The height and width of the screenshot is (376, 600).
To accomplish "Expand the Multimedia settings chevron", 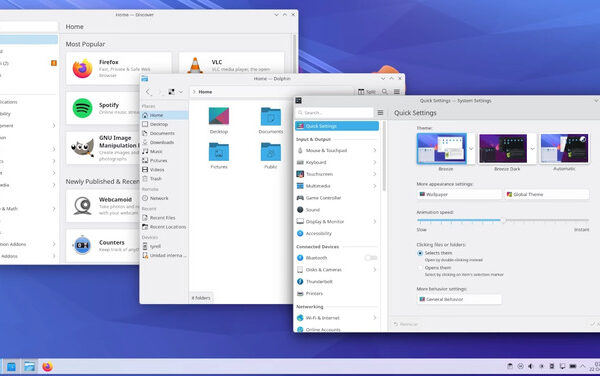I will tap(375, 186).
